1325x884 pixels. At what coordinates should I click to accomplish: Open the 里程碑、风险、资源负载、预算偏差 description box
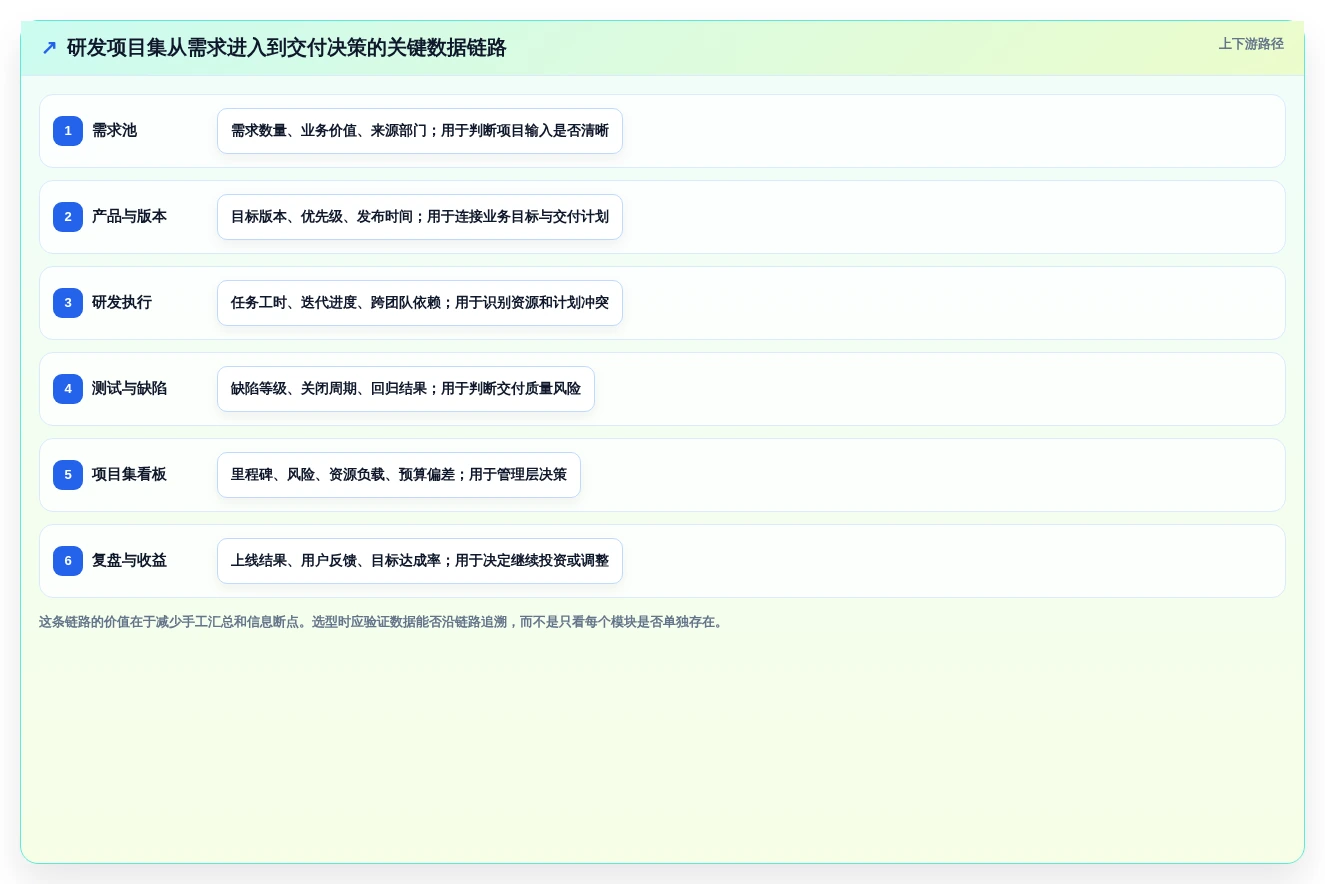399,475
